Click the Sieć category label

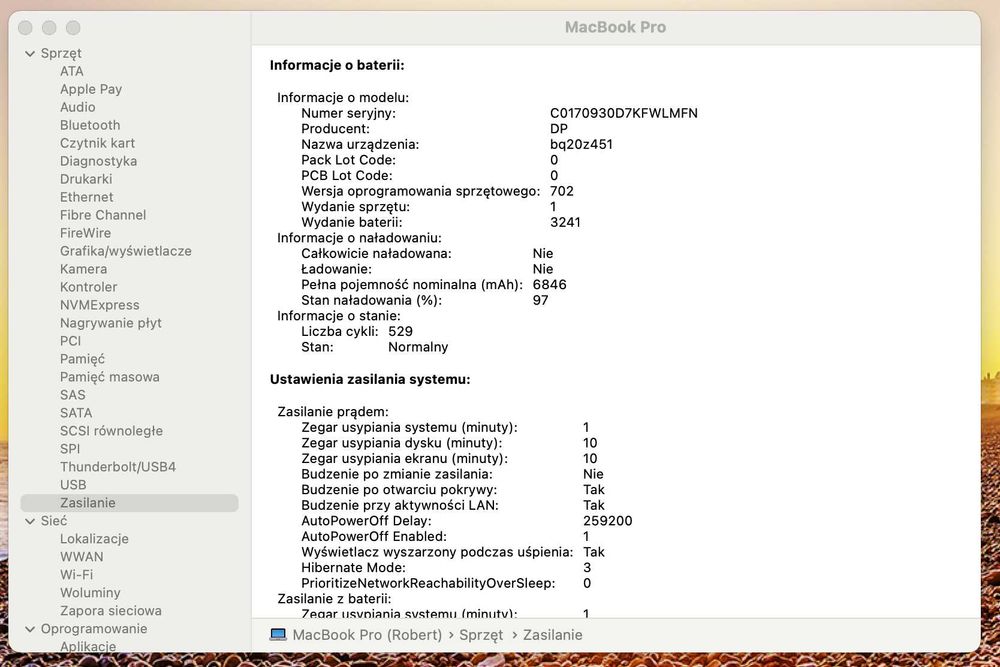point(54,521)
